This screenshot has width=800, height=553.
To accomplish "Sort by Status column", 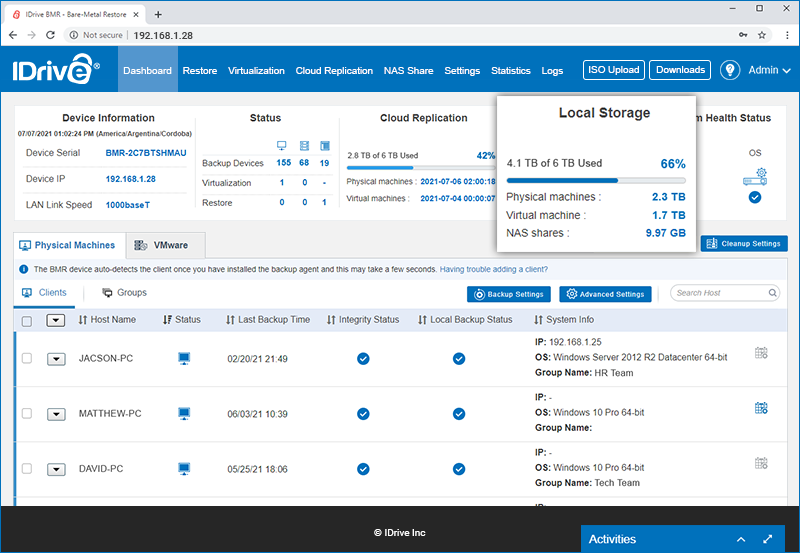I will (x=182, y=319).
